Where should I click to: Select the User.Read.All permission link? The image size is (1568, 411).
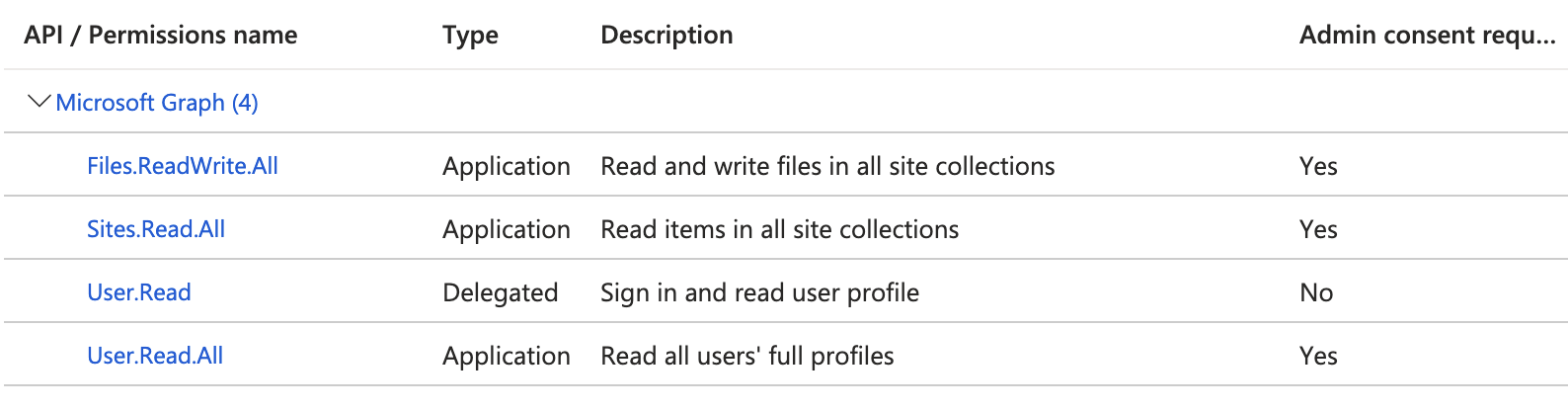coord(155,356)
